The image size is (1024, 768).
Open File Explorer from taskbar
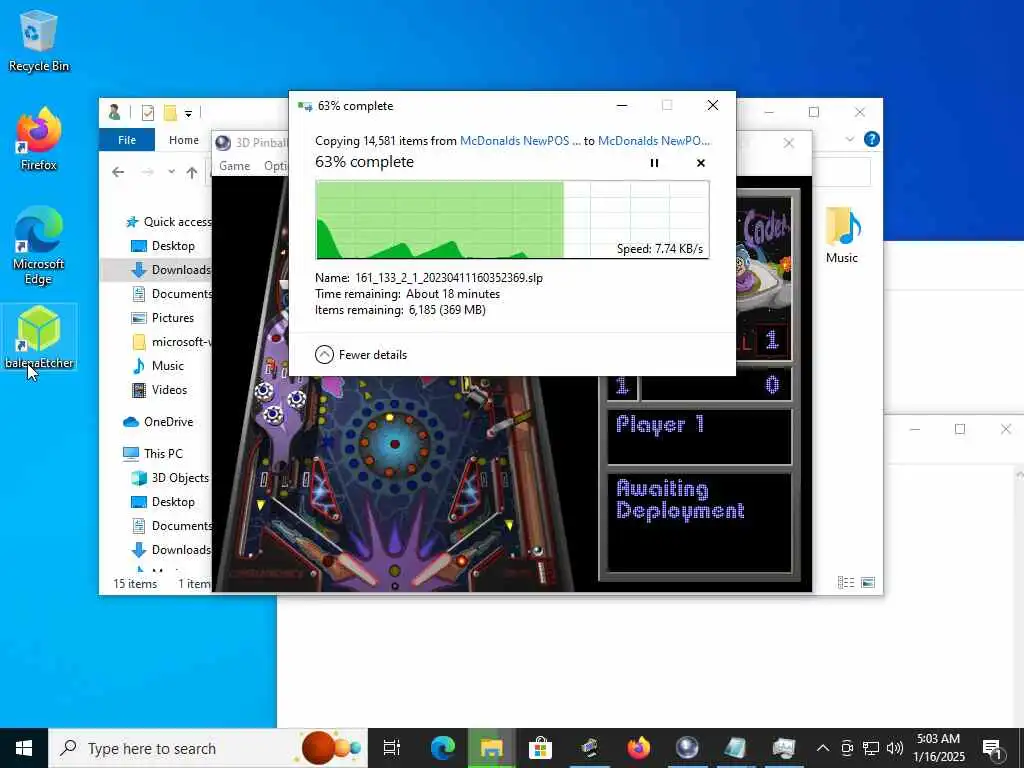[491, 748]
